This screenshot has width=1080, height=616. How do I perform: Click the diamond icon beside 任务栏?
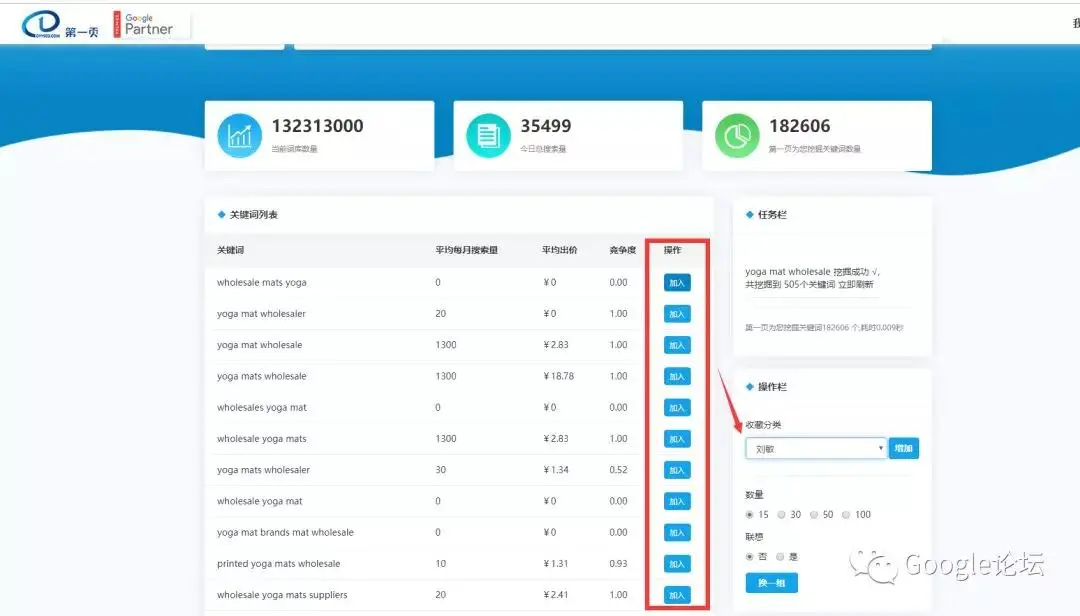tap(749, 214)
